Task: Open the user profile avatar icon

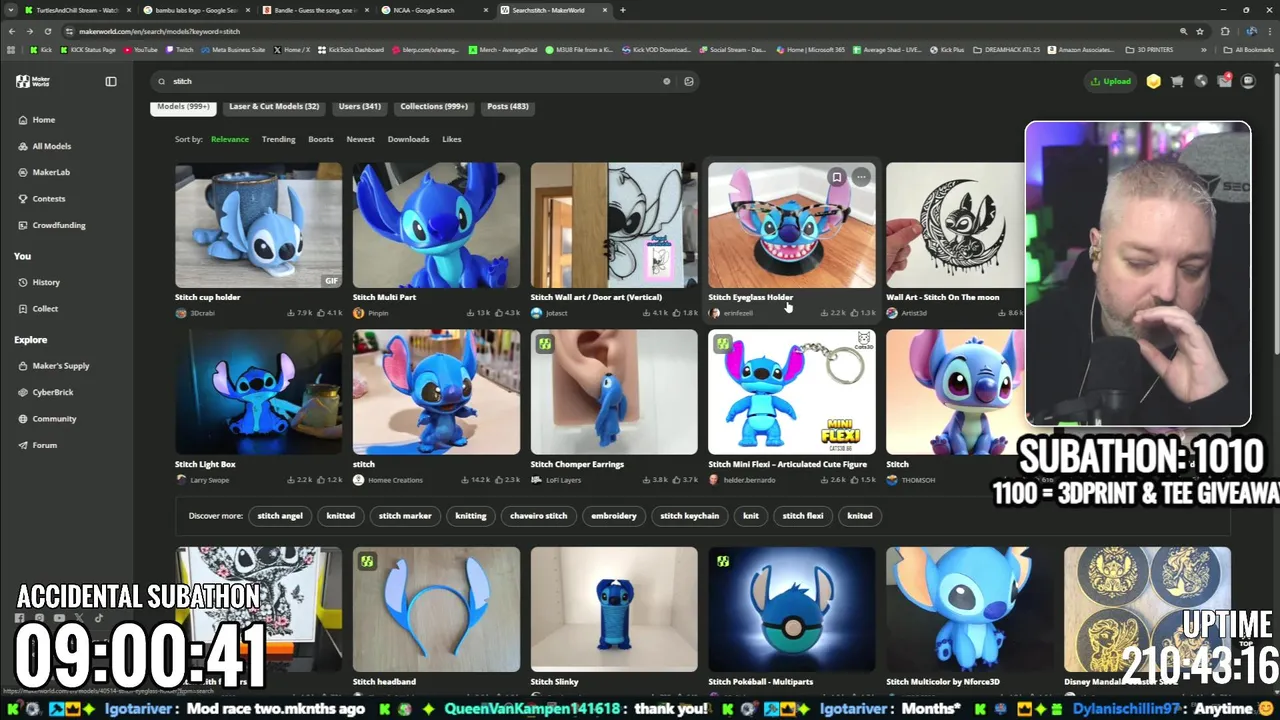Action: click(x=1248, y=81)
